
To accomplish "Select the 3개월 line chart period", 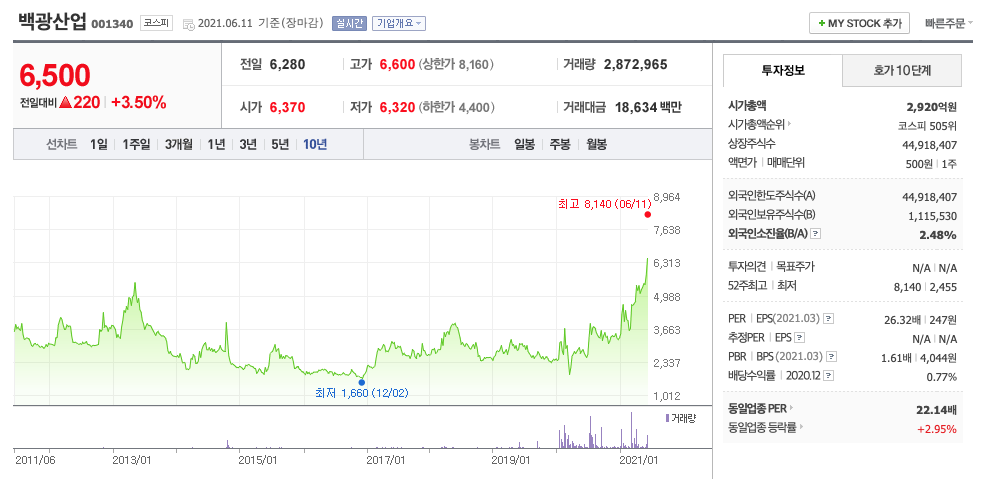I will coord(179,145).
